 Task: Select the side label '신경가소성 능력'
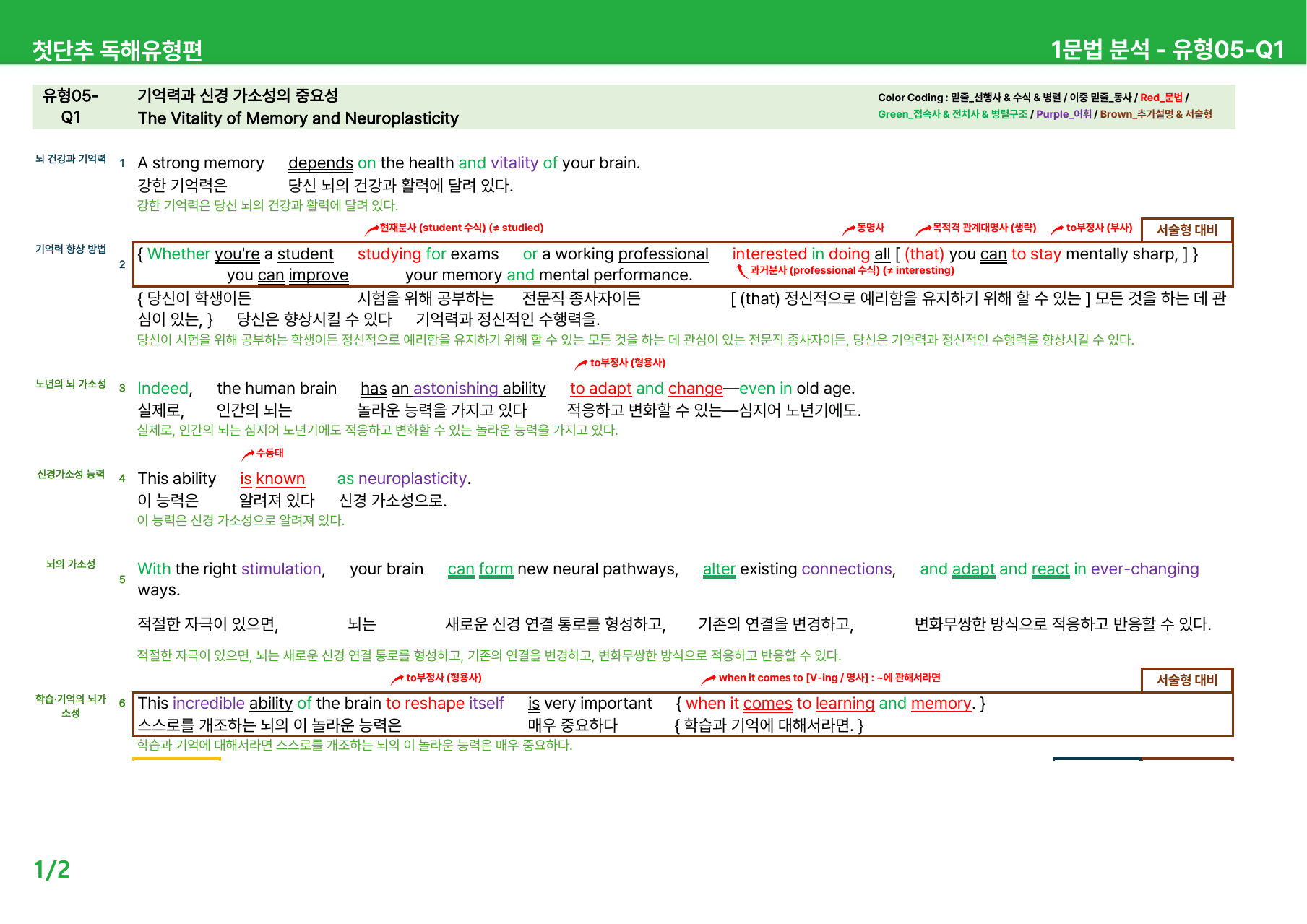(71, 474)
